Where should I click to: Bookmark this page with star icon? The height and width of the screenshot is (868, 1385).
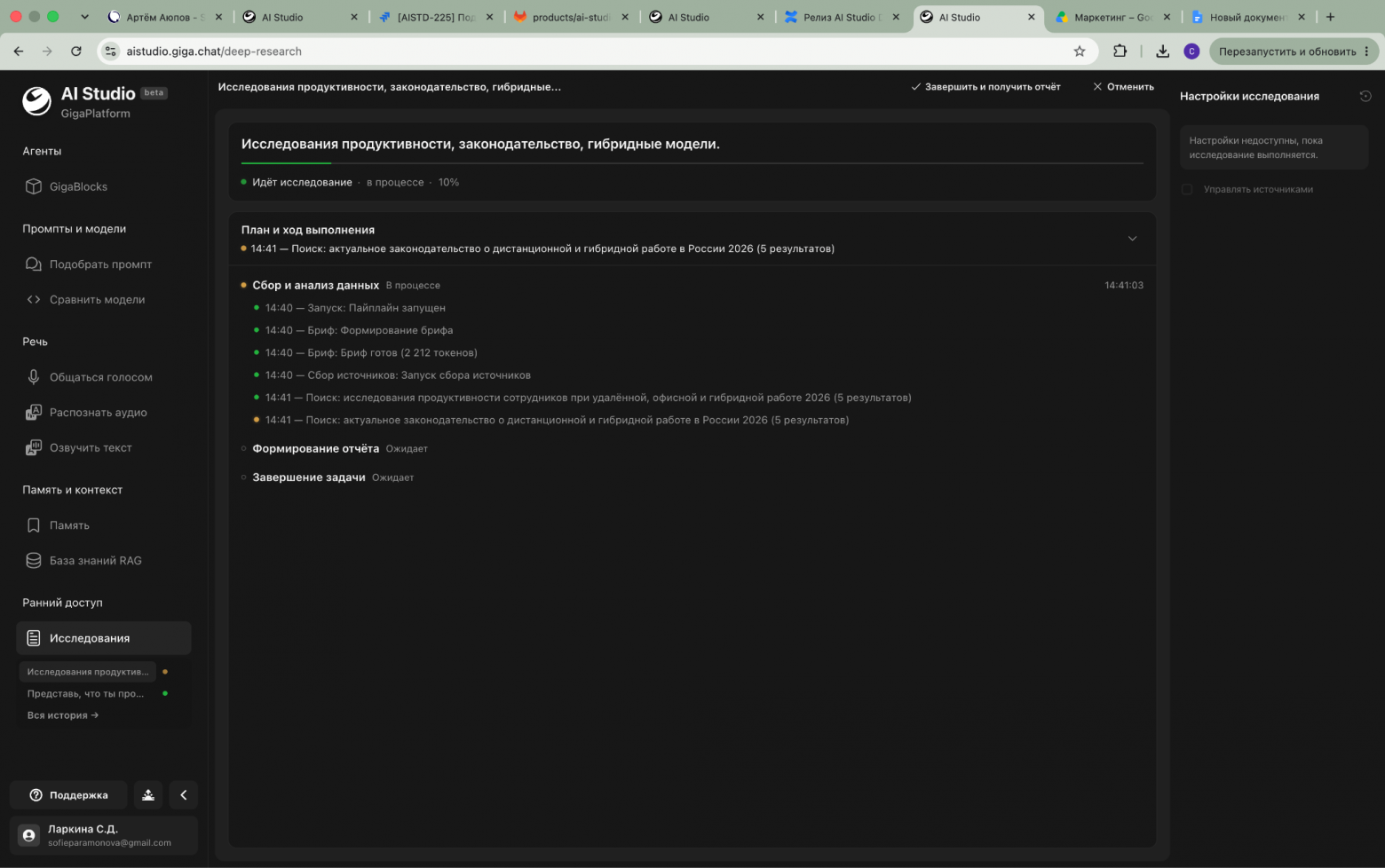pos(1080,51)
